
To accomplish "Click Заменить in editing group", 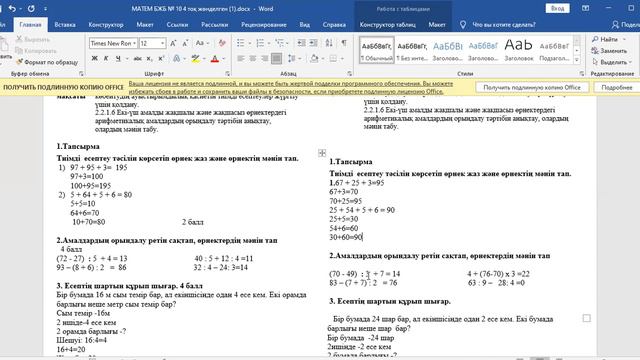I will 609,51.
